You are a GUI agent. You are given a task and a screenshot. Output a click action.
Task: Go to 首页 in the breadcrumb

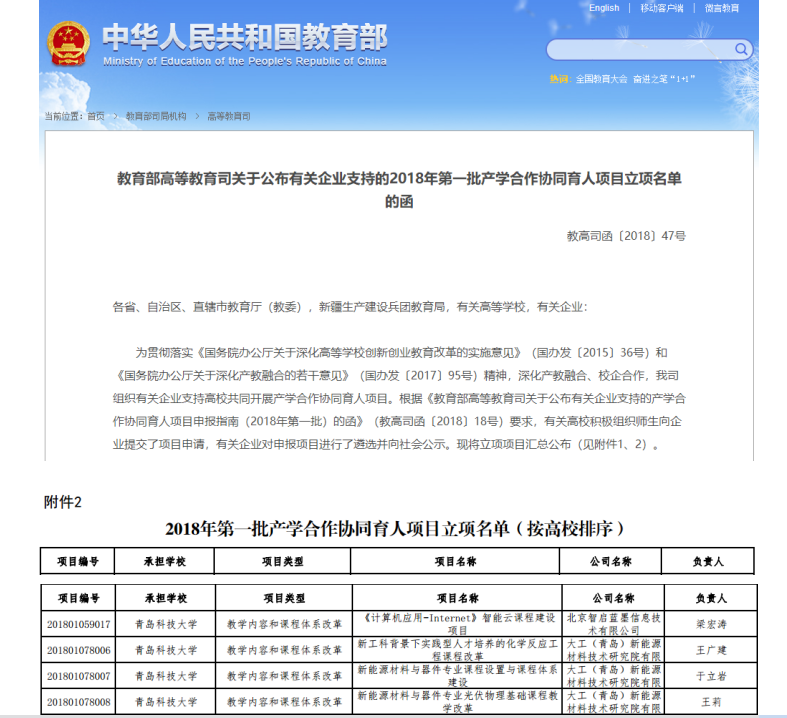click(95, 116)
